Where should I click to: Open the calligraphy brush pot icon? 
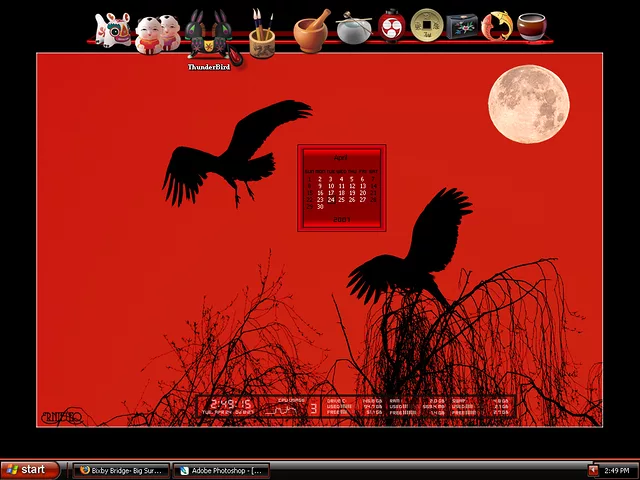pos(262,34)
